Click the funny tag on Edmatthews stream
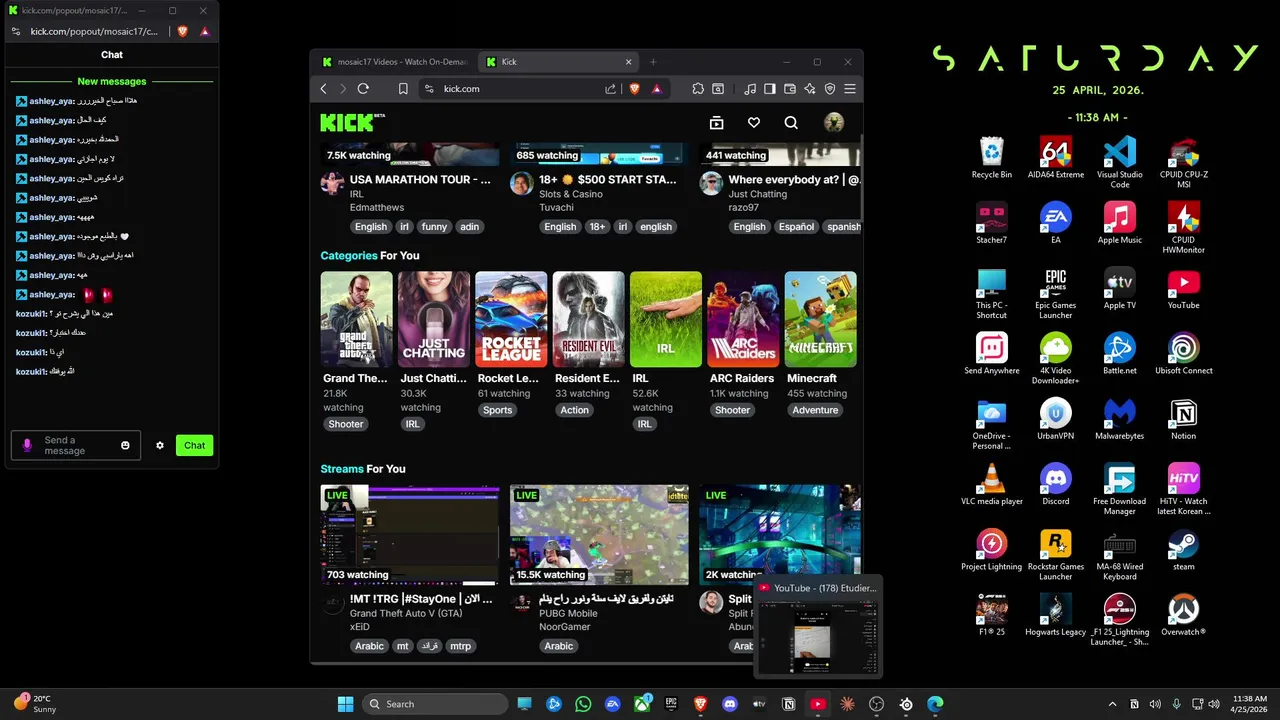Screen dimensions: 1280x720 (x=434, y=227)
